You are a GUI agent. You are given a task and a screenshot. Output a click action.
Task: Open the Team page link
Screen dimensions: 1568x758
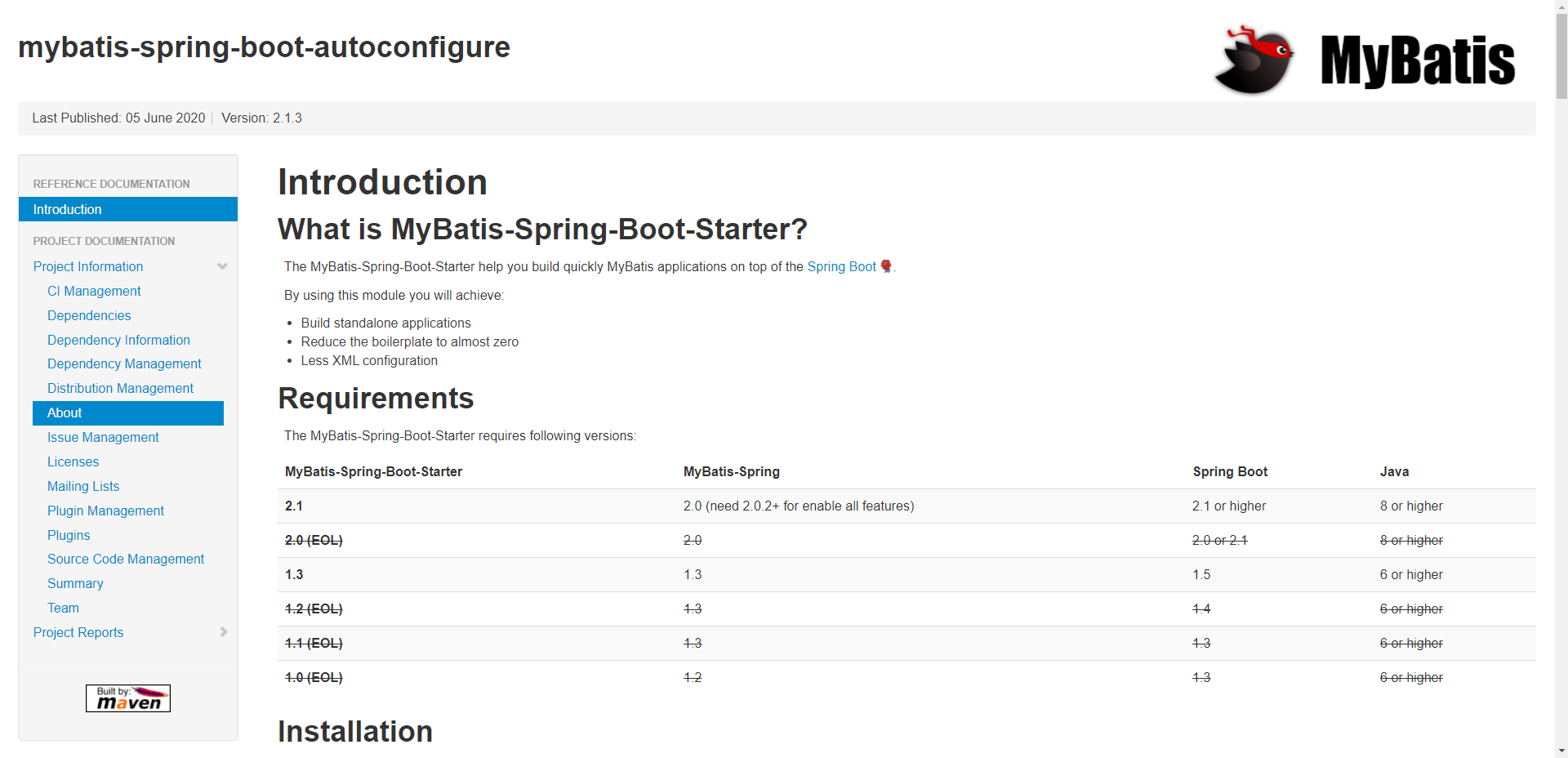[x=63, y=608]
